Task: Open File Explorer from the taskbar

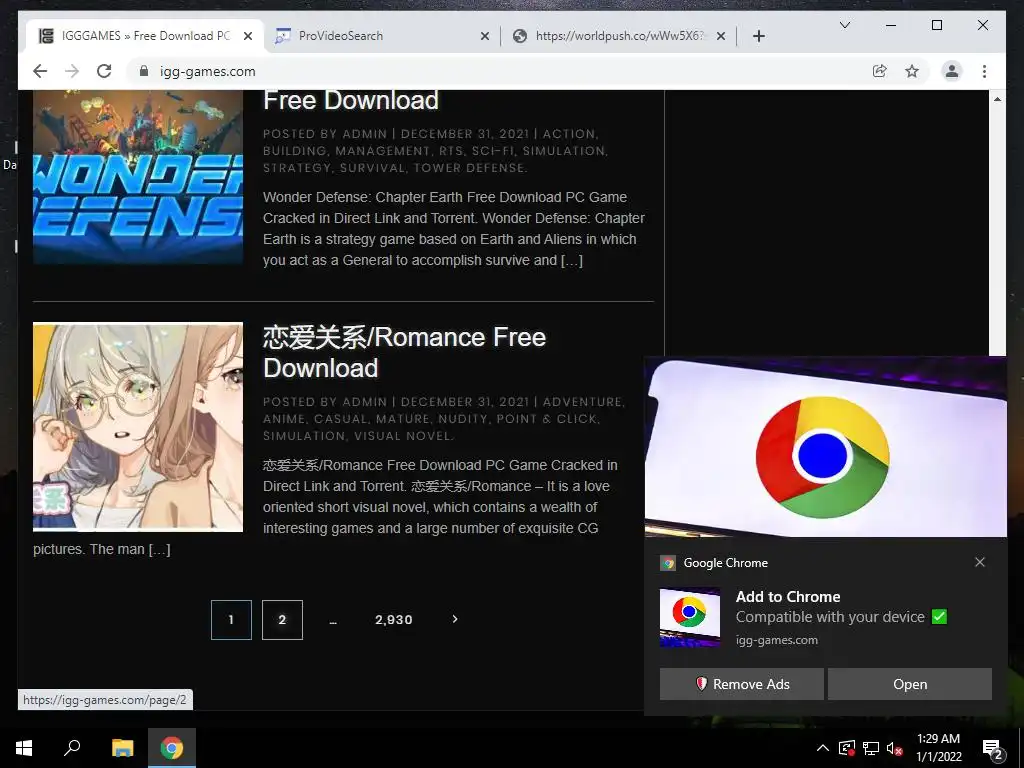Action: pos(122,748)
